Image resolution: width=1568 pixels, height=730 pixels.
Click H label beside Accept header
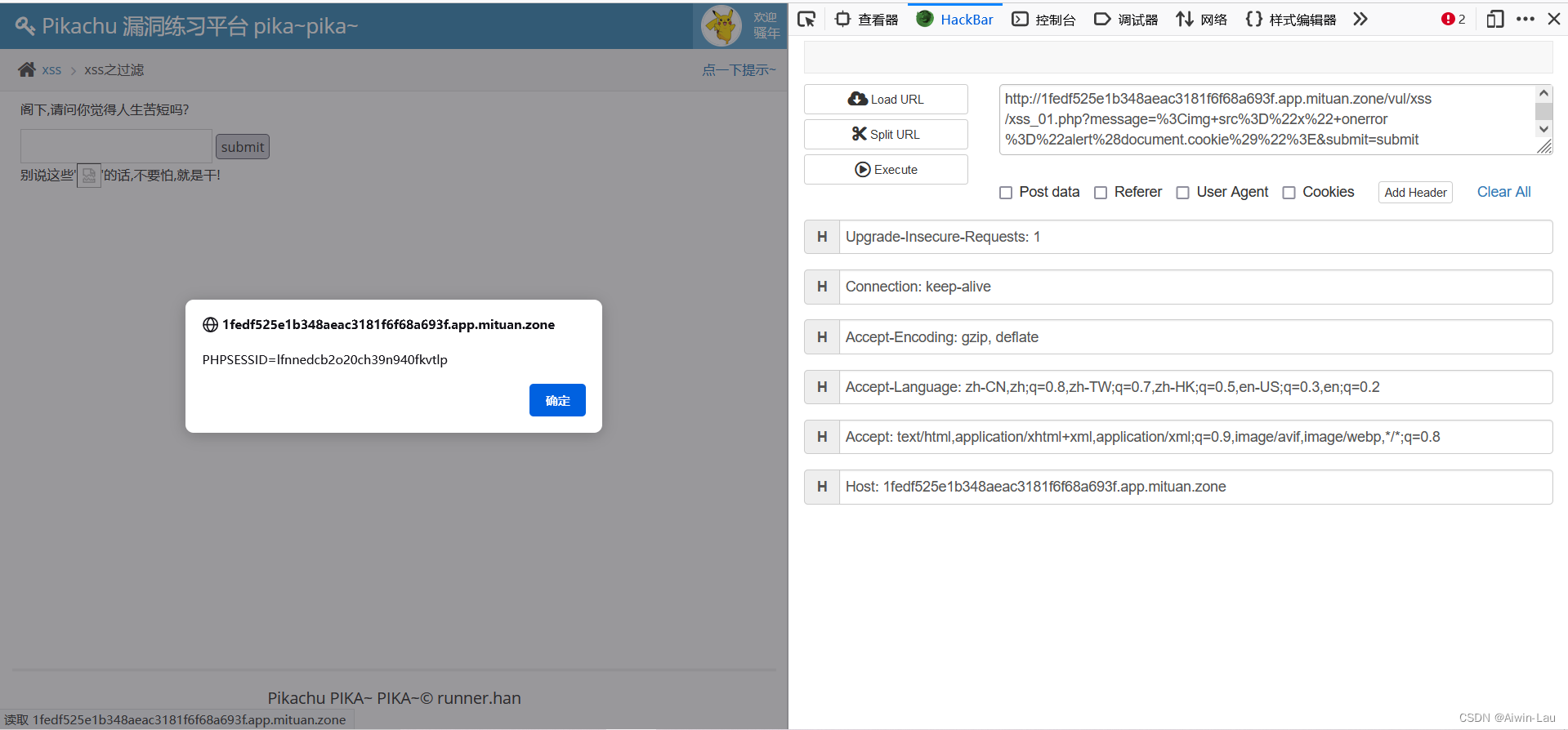(x=822, y=437)
